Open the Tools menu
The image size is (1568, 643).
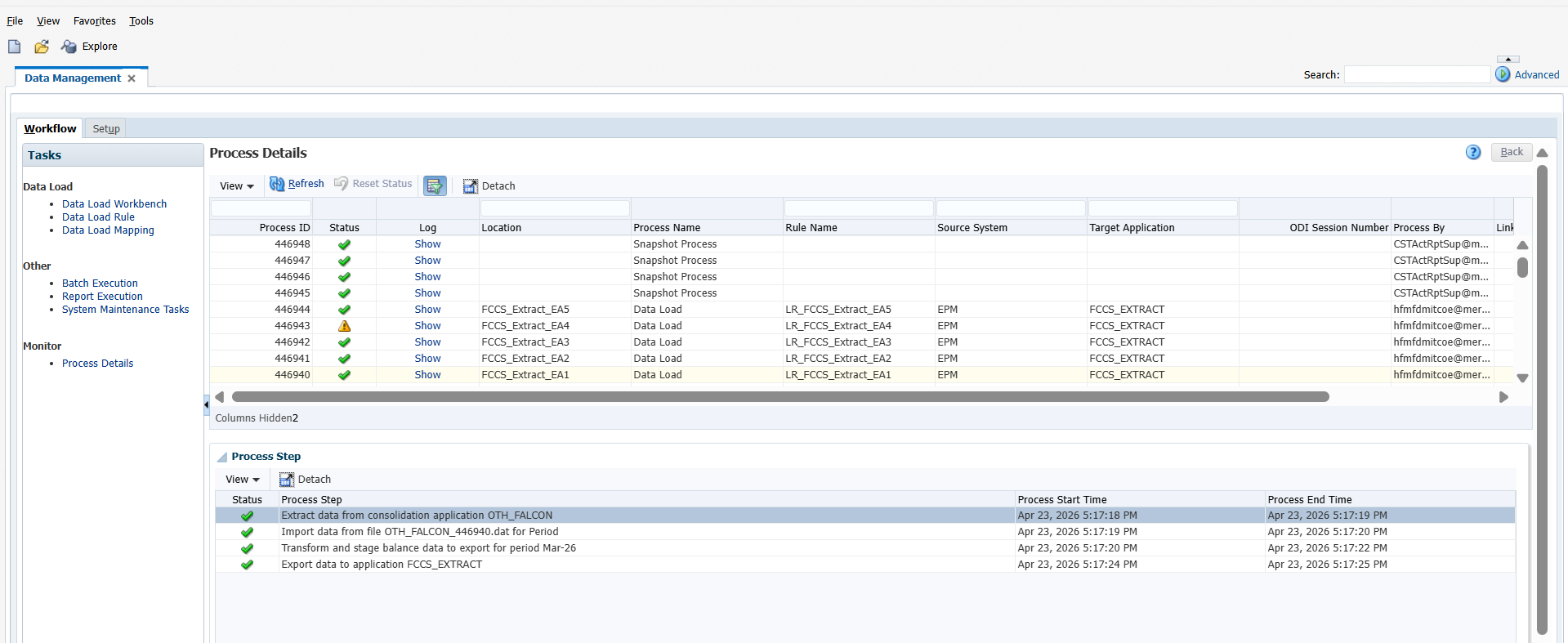(141, 21)
